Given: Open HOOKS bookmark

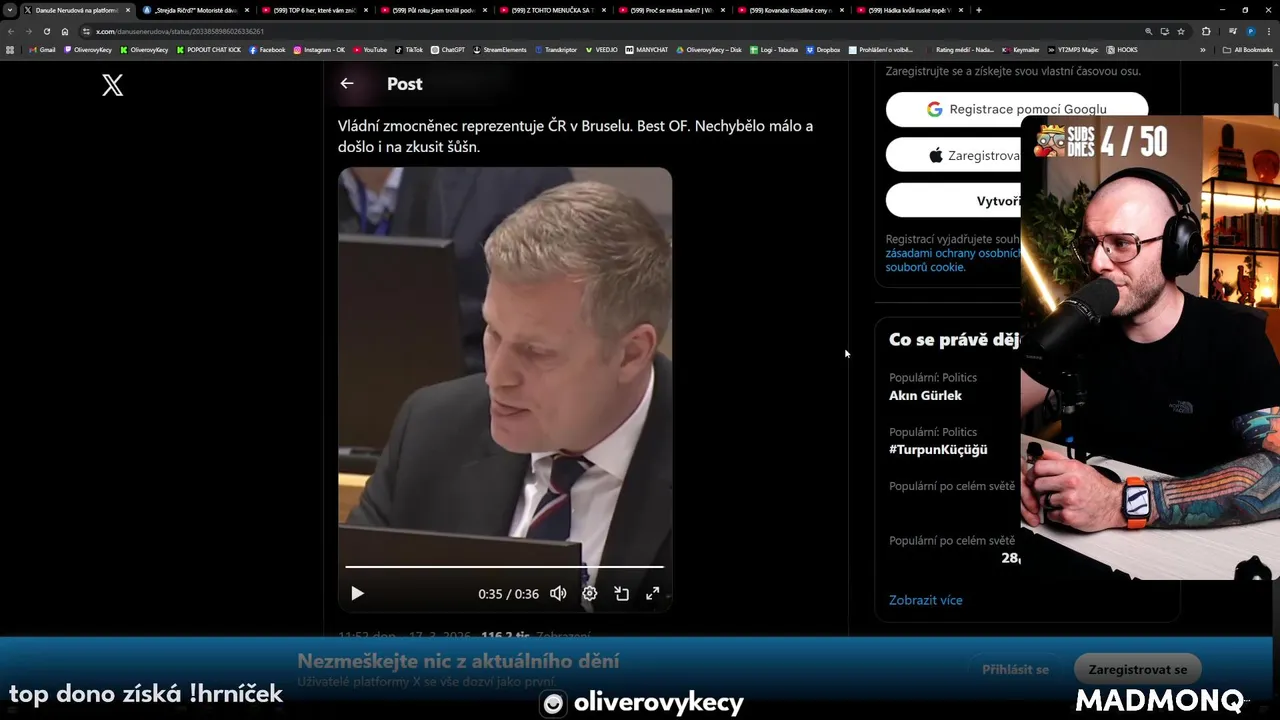Looking at the screenshot, I should (1122, 49).
